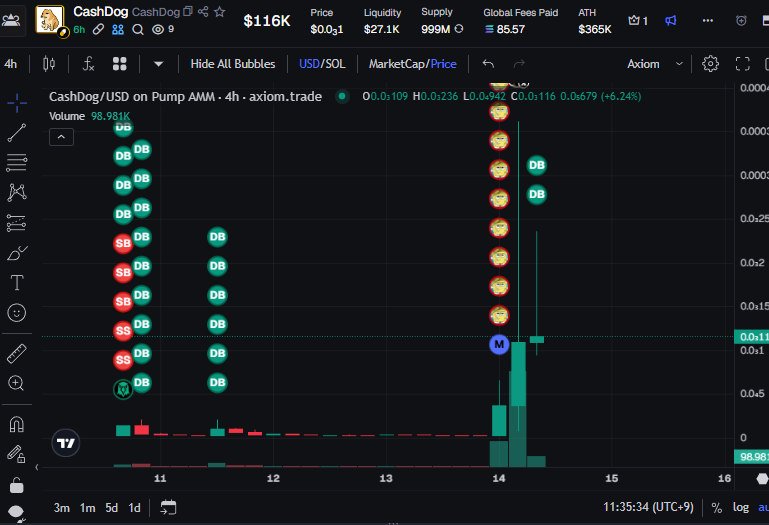
Task: Select the crosshair cursor tool
Action: (x=17, y=103)
